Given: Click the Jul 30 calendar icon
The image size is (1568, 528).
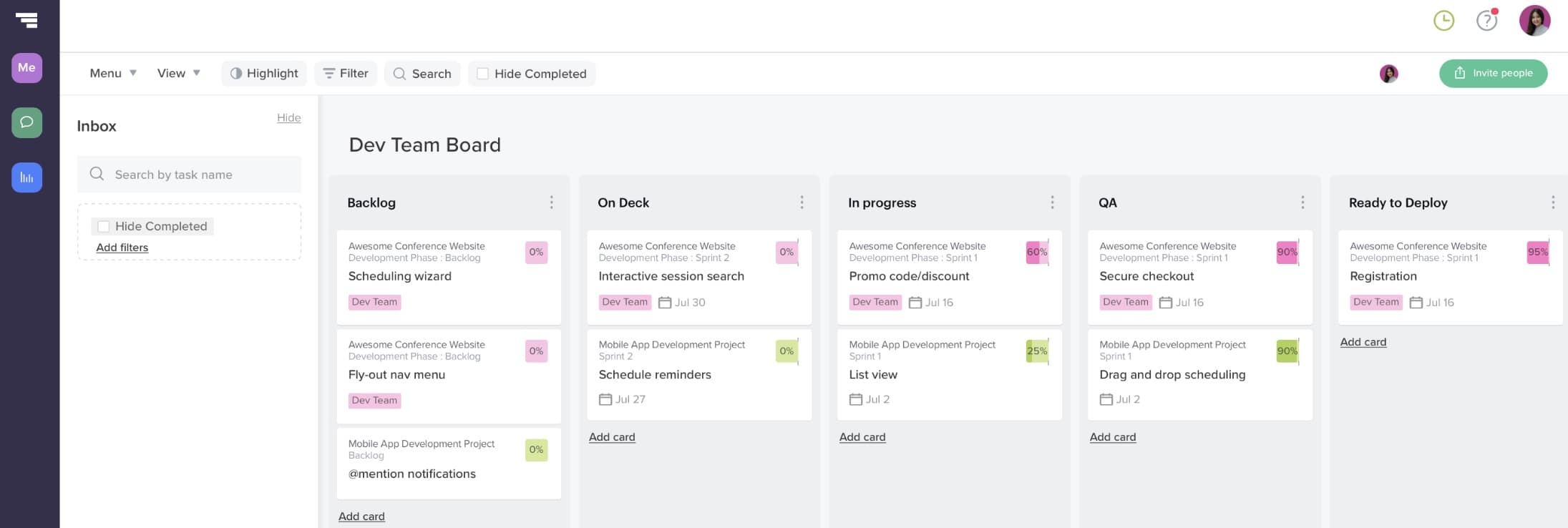Looking at the screenshot, I should (665, 303).
